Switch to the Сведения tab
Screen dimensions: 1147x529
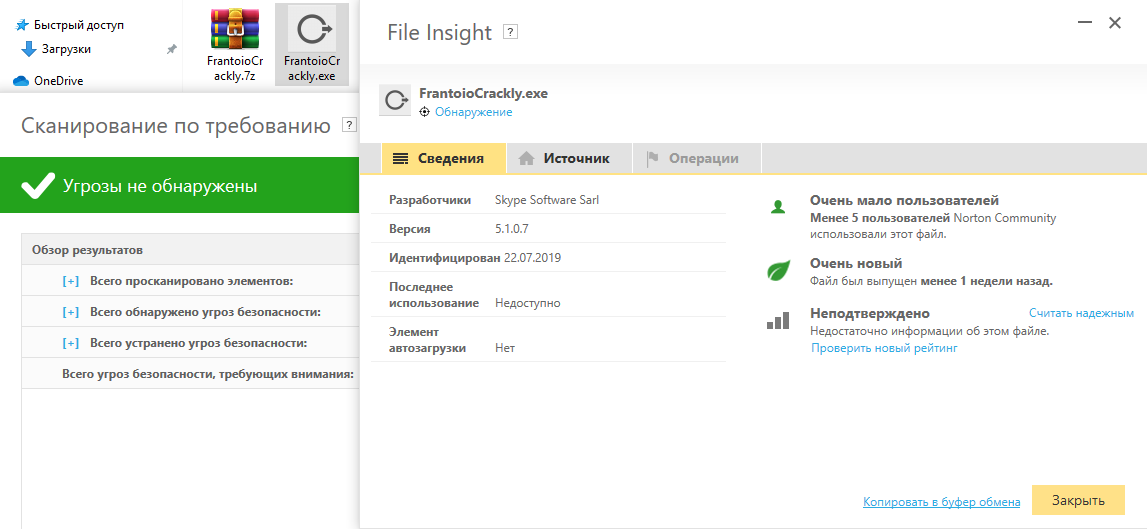(x=443, y=159)
